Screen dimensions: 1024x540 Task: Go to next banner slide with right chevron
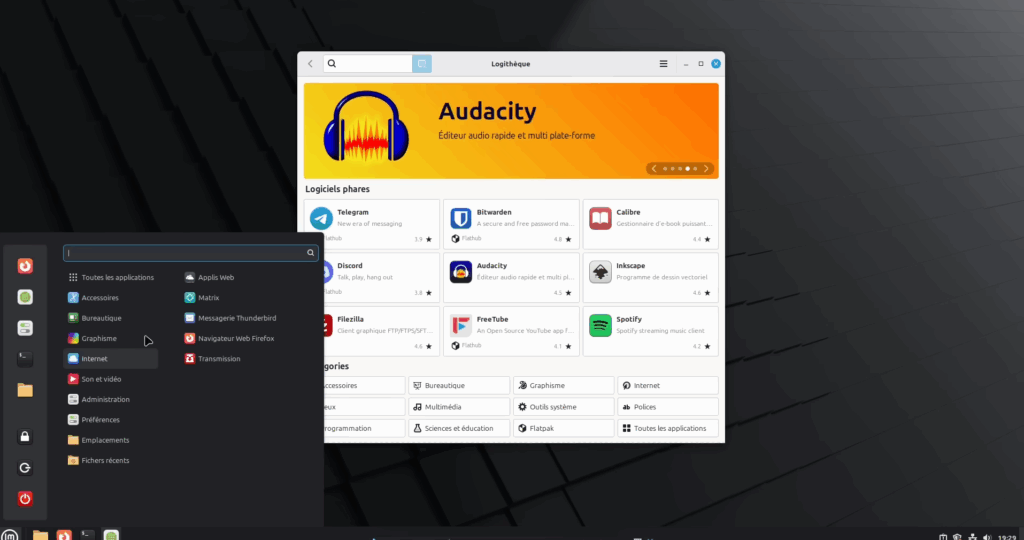point(707,169)
